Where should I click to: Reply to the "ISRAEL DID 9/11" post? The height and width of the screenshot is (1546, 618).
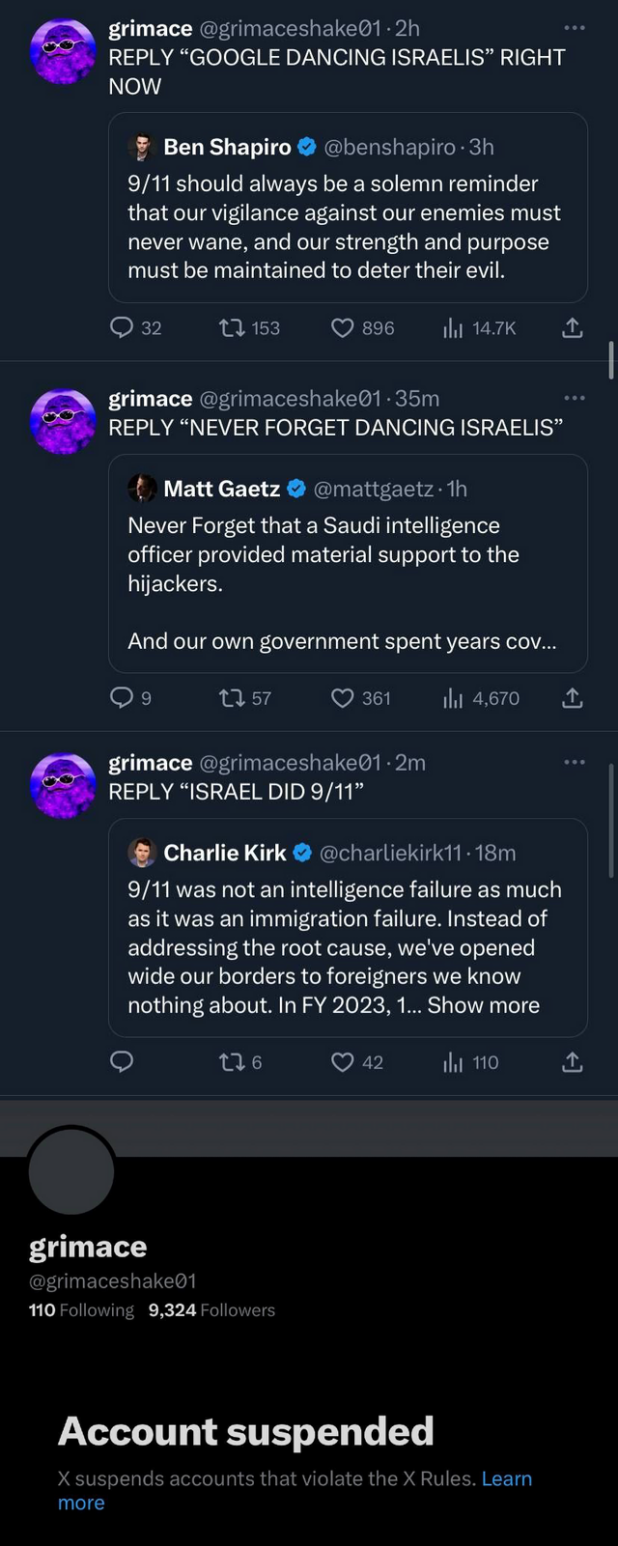[122, 1062]
